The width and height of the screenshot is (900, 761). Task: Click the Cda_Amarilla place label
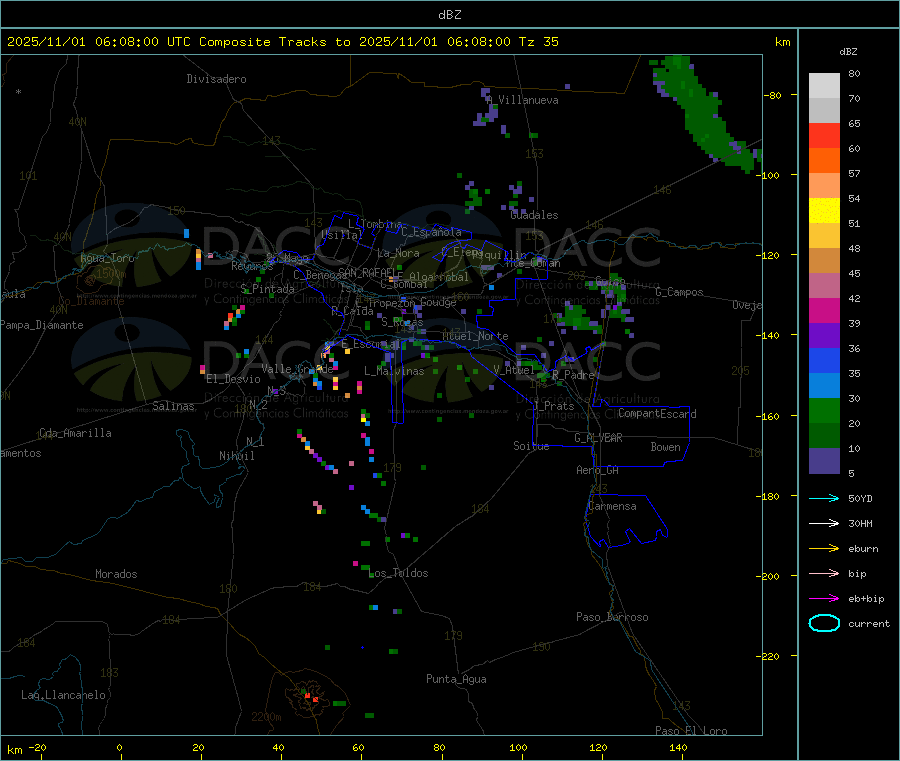[75, 433]
